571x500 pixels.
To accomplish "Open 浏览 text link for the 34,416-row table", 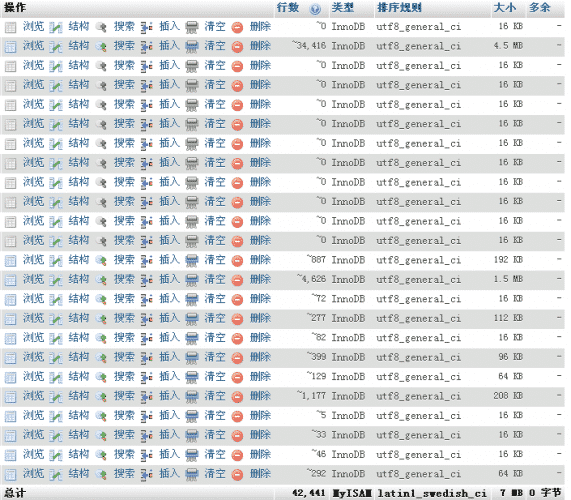I will tap(34, 46).
